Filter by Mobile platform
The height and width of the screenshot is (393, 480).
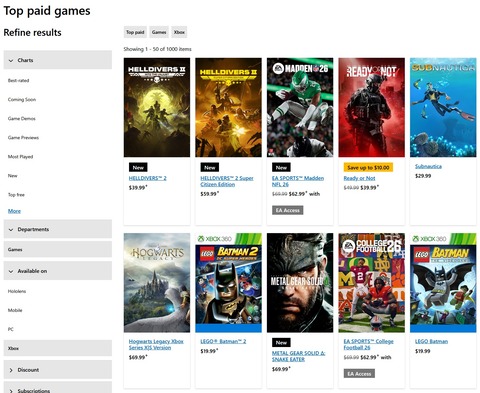[15, 310]
